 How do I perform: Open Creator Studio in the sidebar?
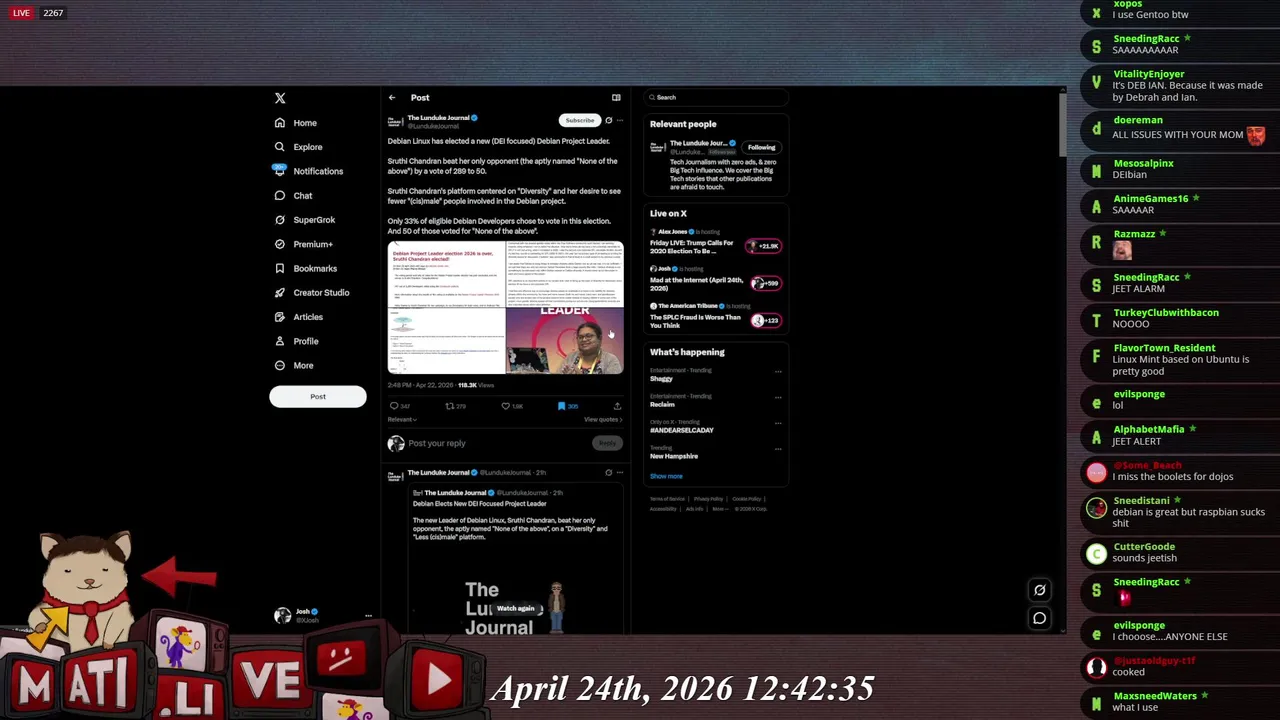coord(311,293)
